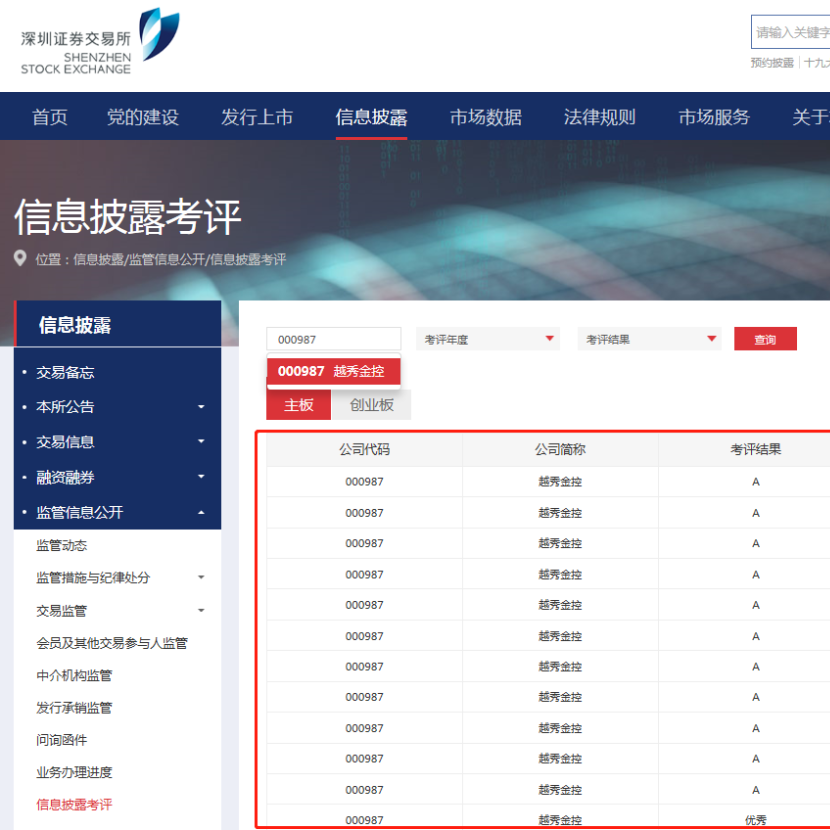Viewport: 830px width, 830px height.
Task: Open the 监管动态 sidebar link
Action: coord(62,546)
